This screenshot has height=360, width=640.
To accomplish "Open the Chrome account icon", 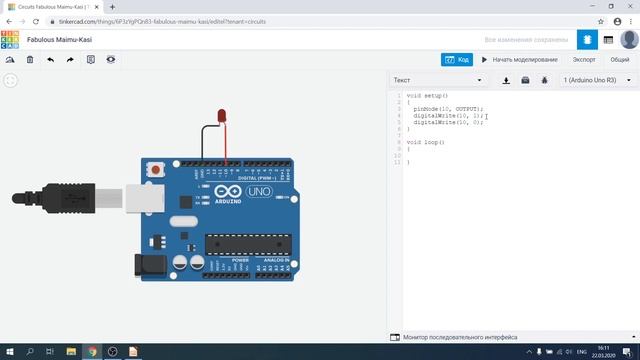I will click(x=617, y=22).
